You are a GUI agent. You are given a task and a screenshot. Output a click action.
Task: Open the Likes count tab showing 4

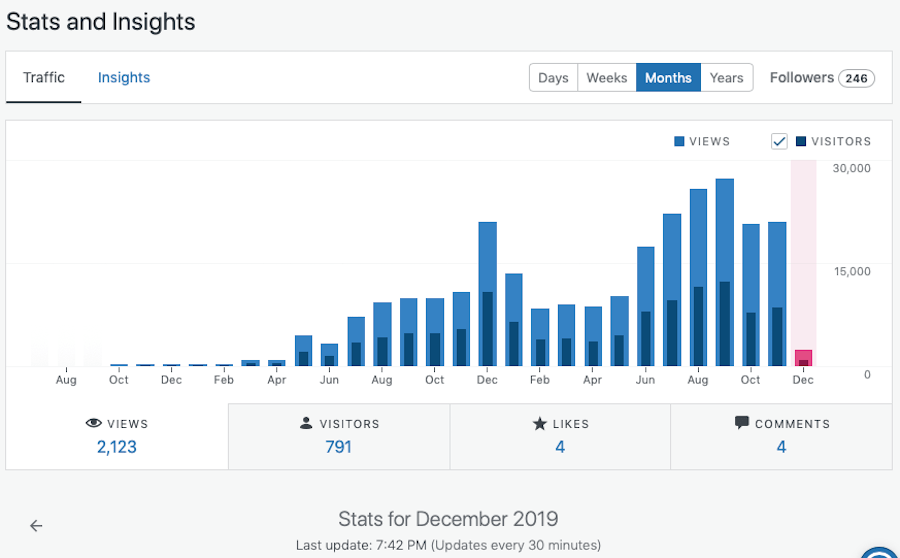(560, 437)
